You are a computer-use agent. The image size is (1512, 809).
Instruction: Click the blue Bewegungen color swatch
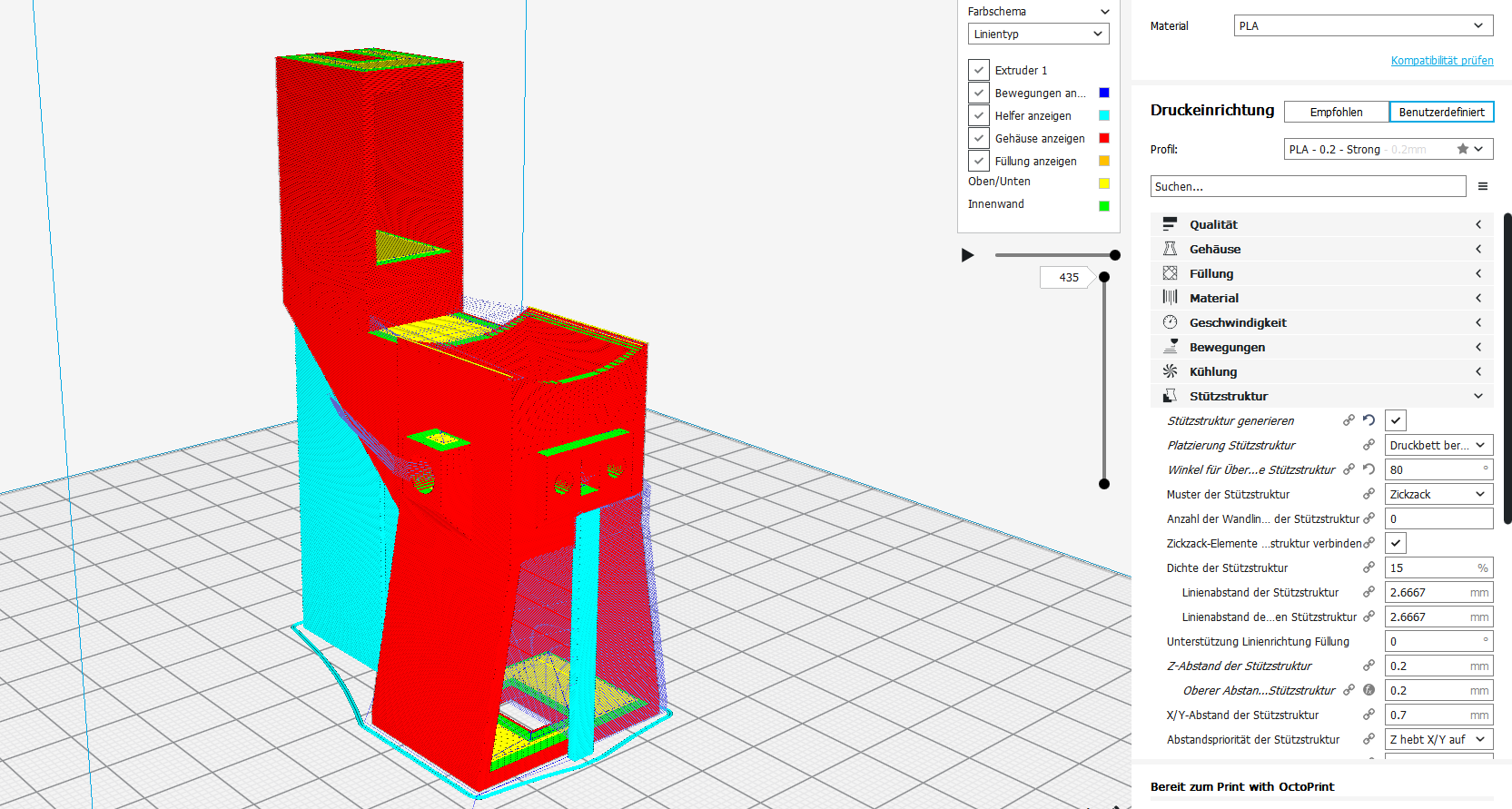pos(1104,93)
